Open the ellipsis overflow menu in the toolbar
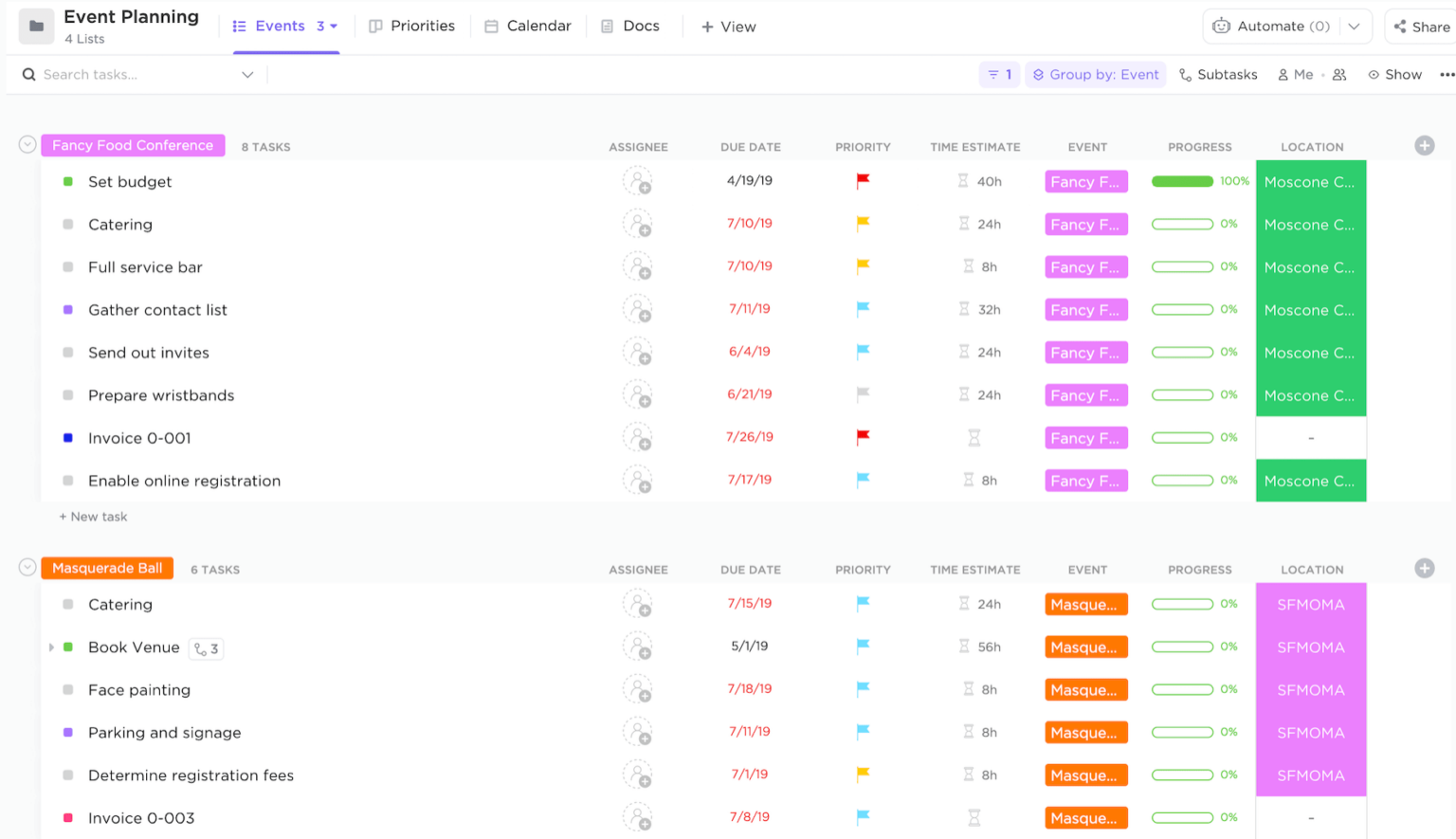The image size is (1456, 839). click(x=1447, y=74)
